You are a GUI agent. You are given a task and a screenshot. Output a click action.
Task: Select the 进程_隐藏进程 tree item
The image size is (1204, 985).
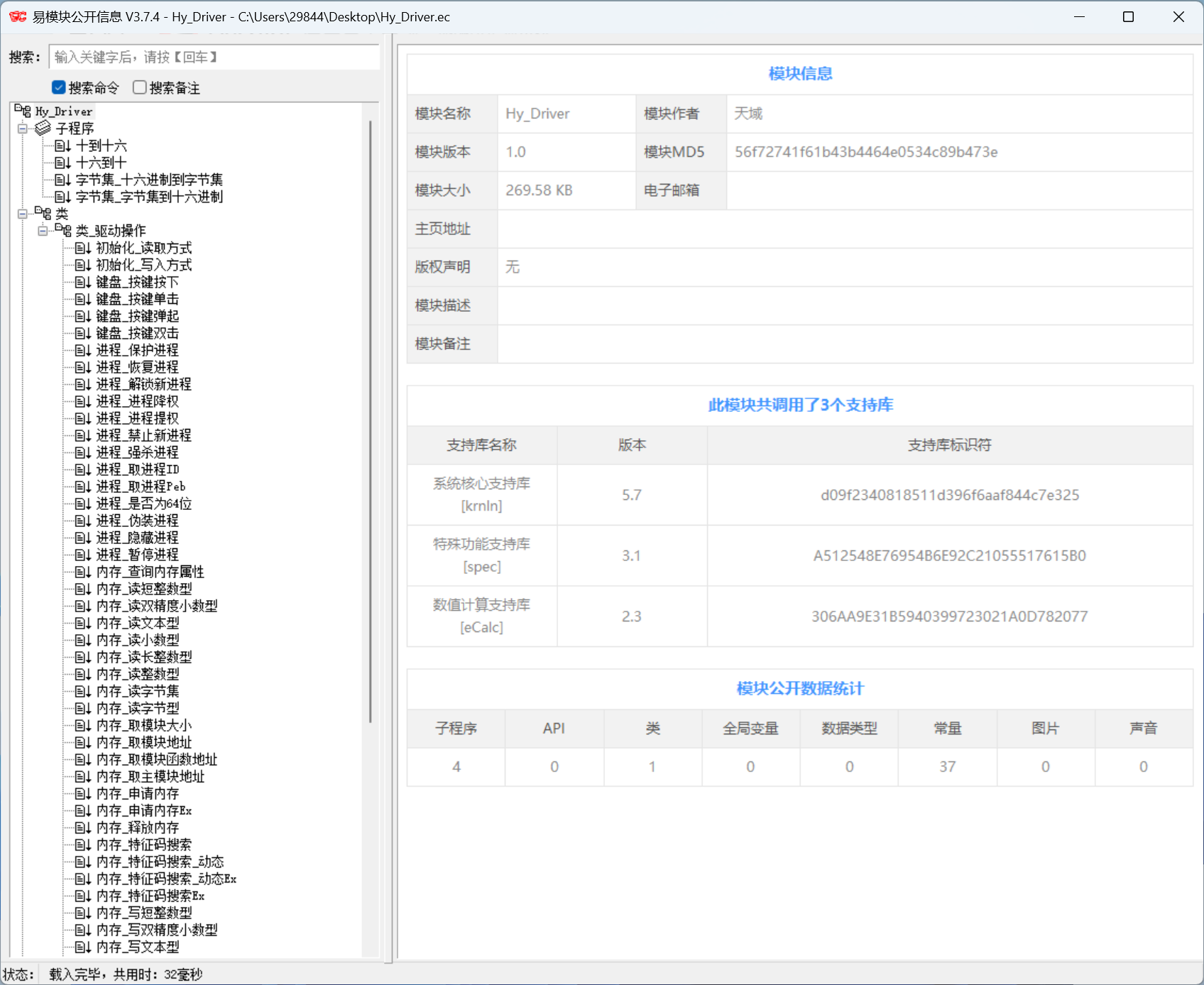tap(137, 538)
